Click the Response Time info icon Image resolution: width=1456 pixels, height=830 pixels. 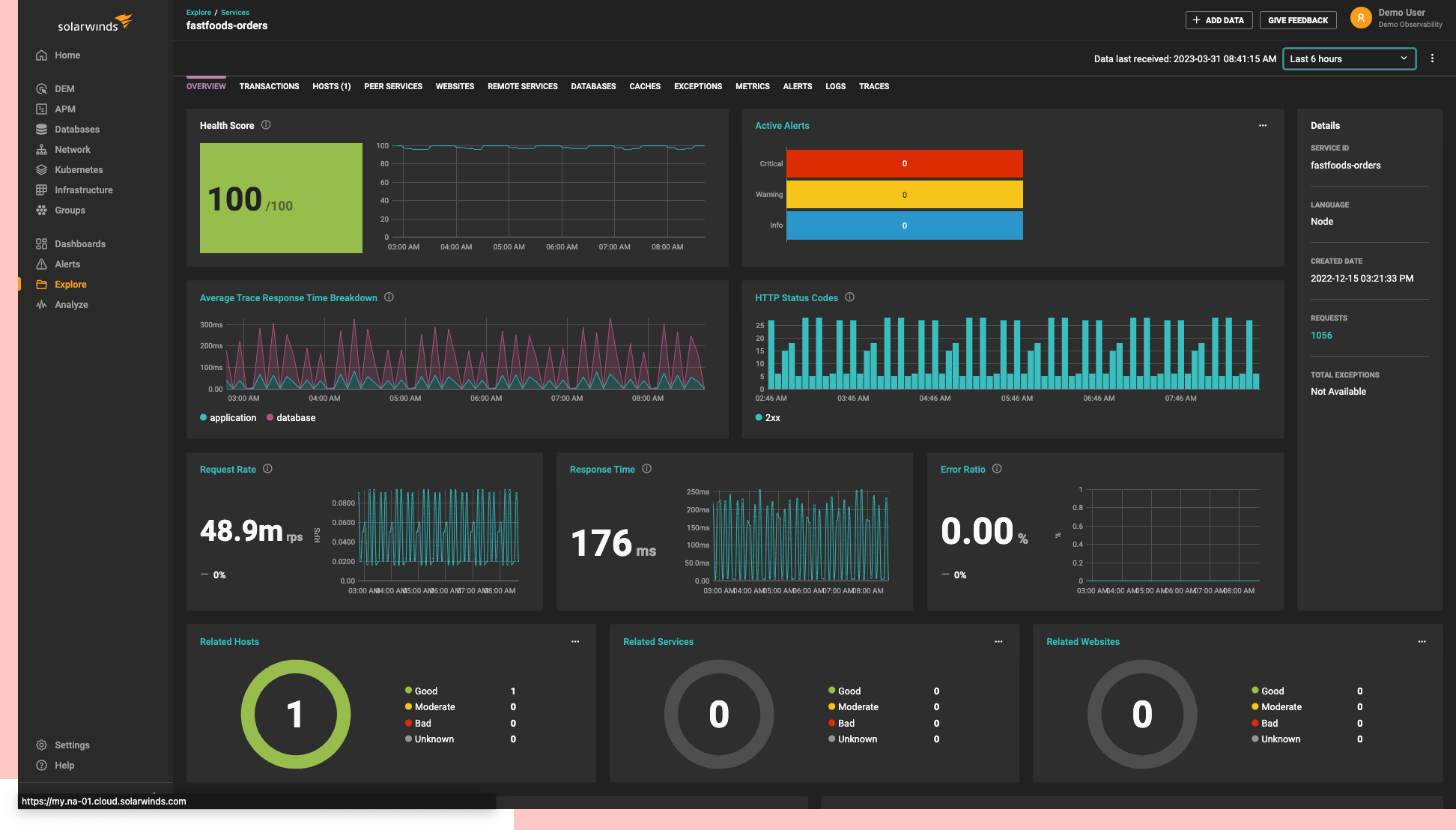pos(647,469)
